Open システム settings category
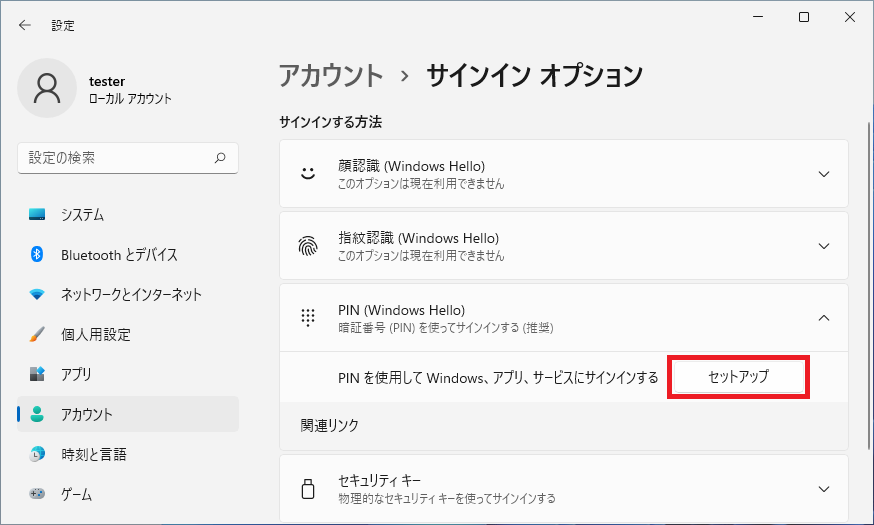The width and height of the screenshot is (874, 525). (x=128, y=215)
